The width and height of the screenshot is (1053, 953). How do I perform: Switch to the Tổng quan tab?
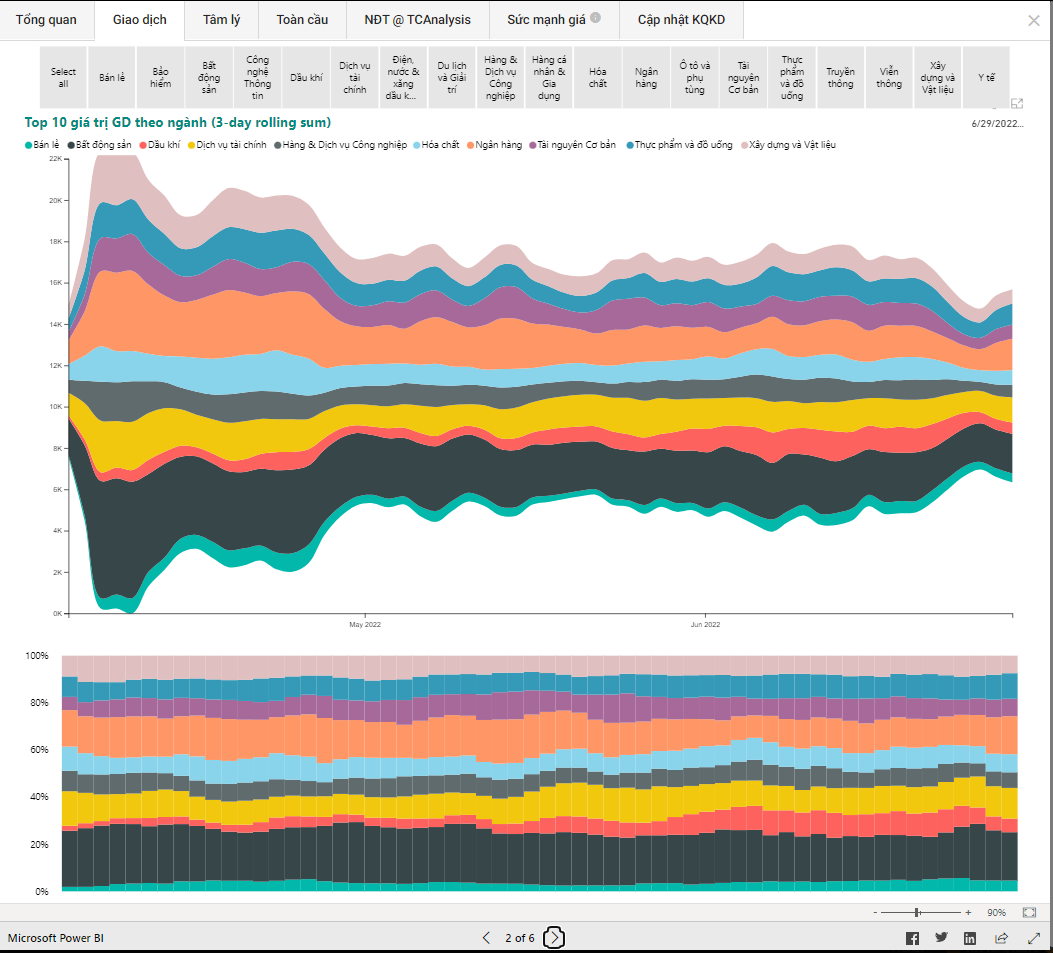click(46, 20)
